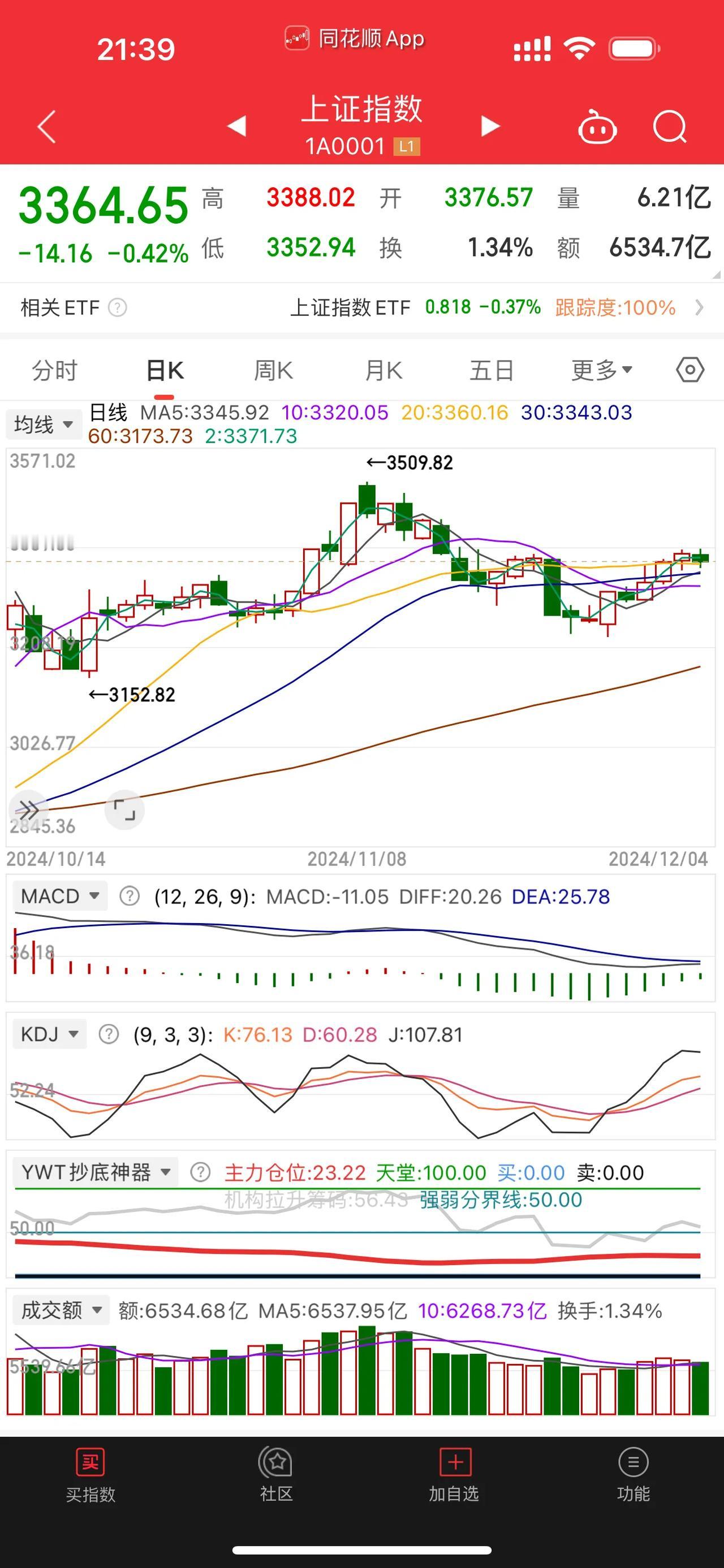This screenshot has width=724, height=1568.
Task: Switch to 分时 tab
Action: click(x=55, y=370)
